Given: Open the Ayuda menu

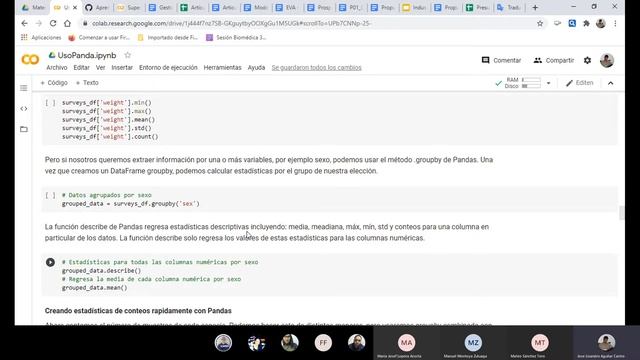Looking at the screenshot, I should click(256, 68).
